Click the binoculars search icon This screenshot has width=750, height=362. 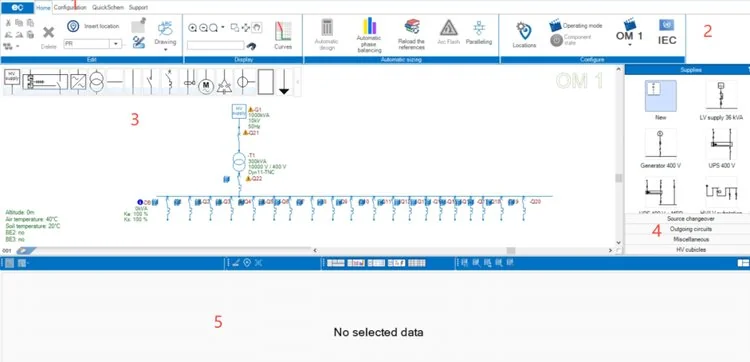(251, 45)
